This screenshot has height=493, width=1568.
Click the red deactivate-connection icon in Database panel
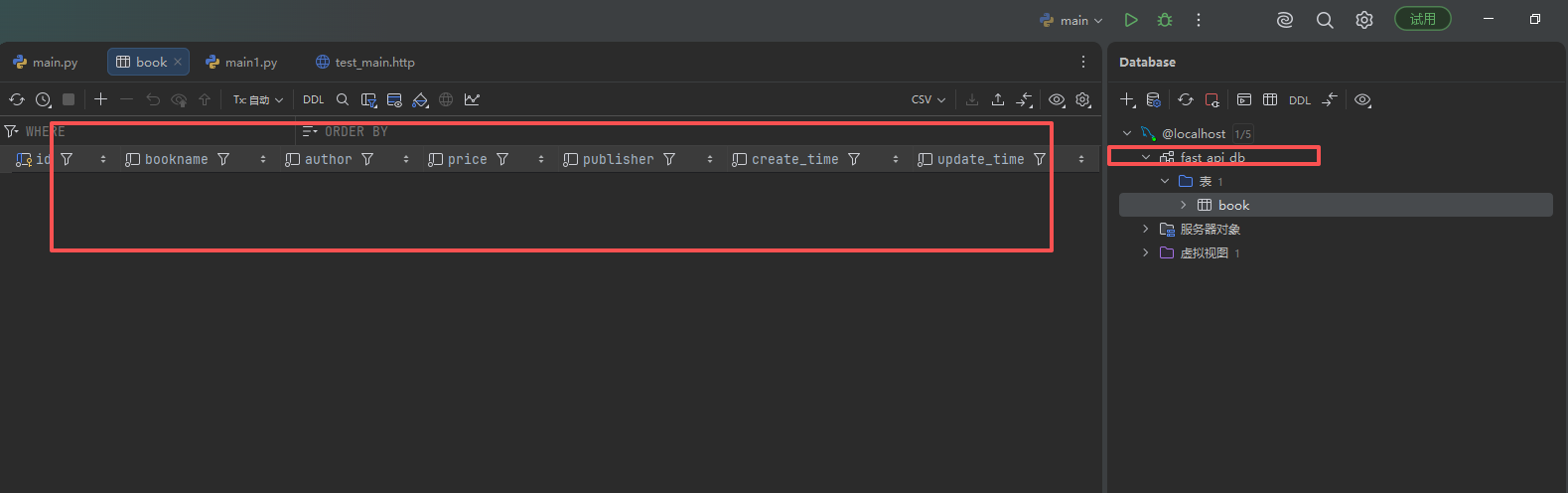coord(1212,99)
